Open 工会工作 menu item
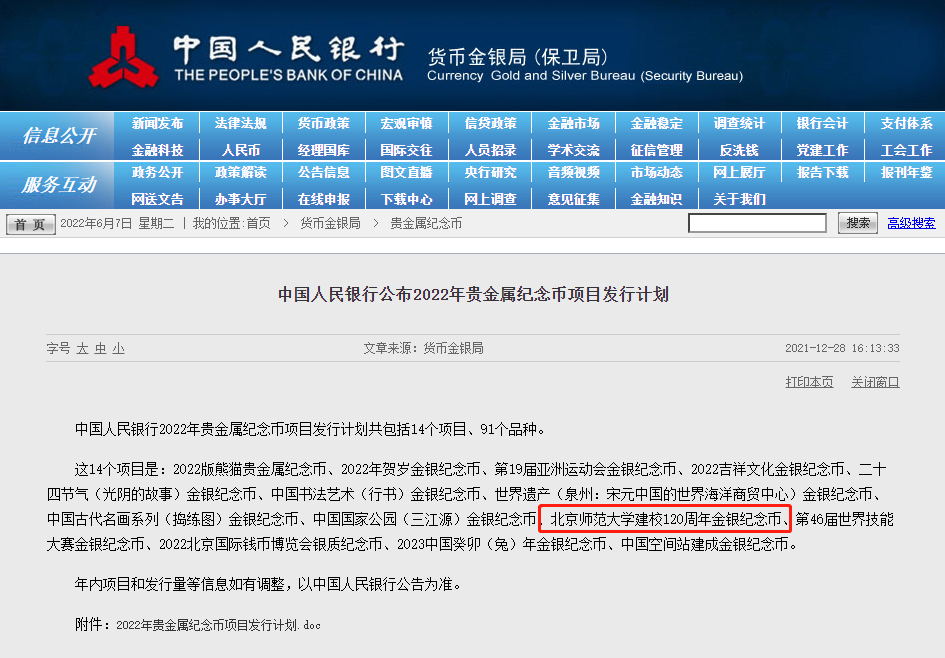The width and height of the screenshot is (945, 658). click(x=906, y=150)
